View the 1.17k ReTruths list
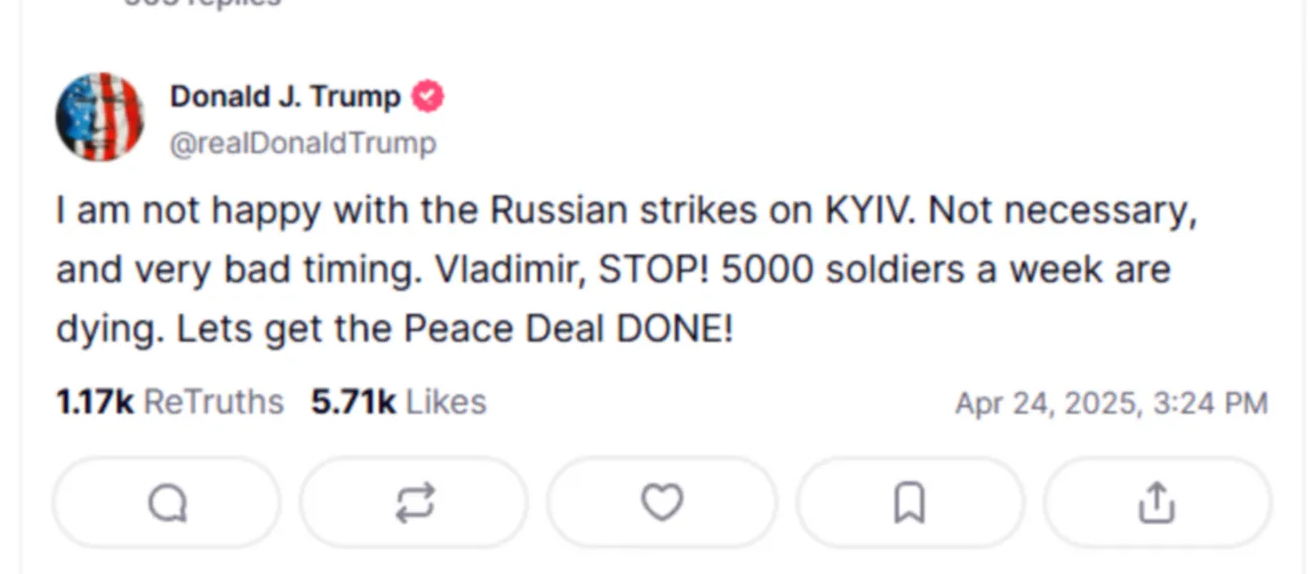The width and height of the screenshot is (1314, 574). pos(170,402)
